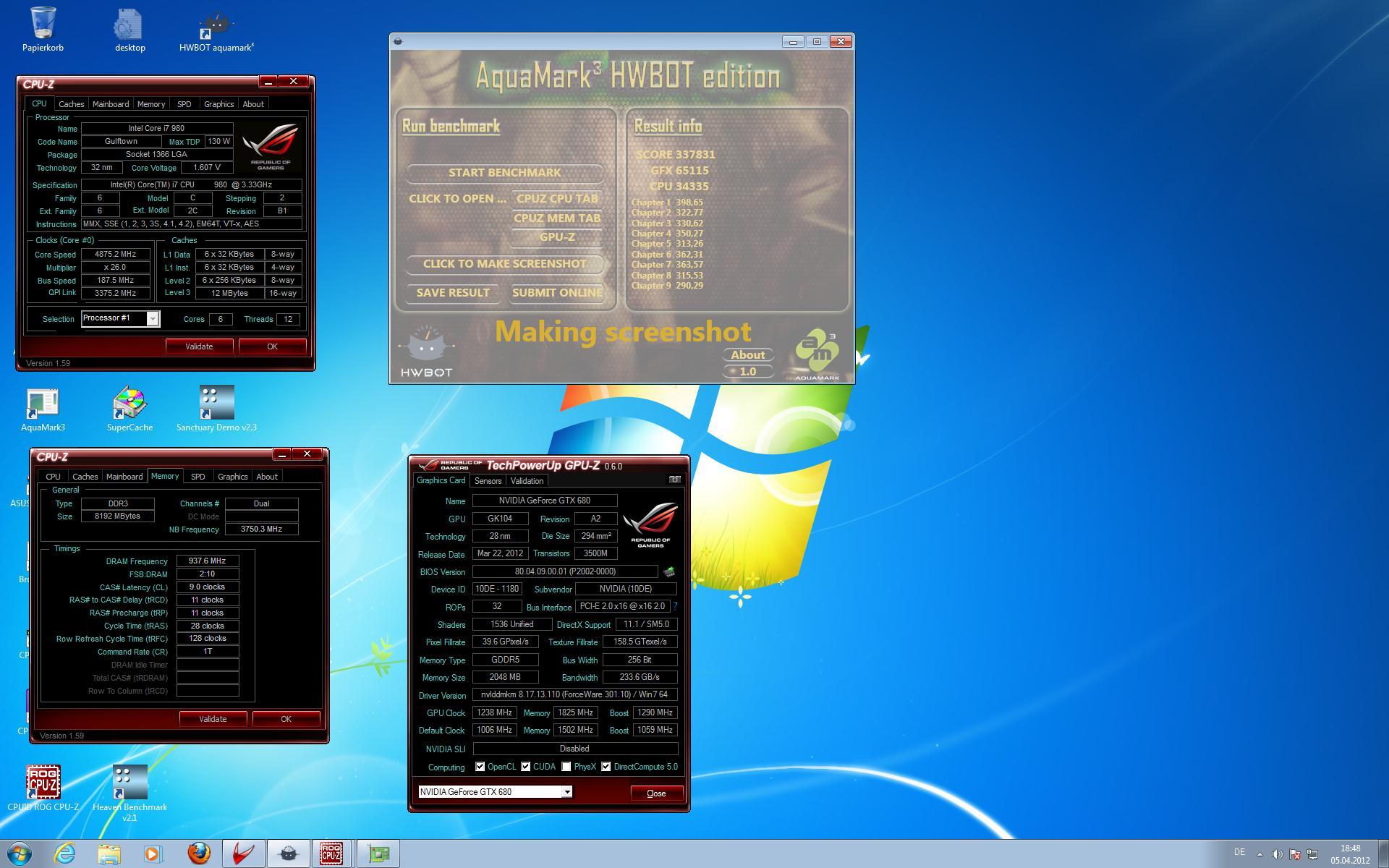1389x868 pixels.
Task: Open About tab in top CPU-Z window
Action: [252, 104]
